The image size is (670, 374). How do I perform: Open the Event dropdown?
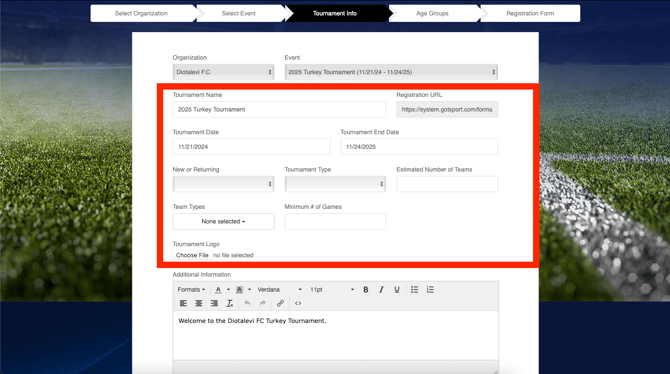(x=391, y=72)
